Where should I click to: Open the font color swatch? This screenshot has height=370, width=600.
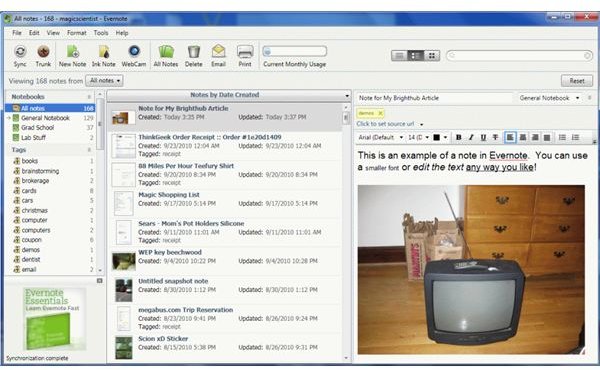(x=436, y=137)
